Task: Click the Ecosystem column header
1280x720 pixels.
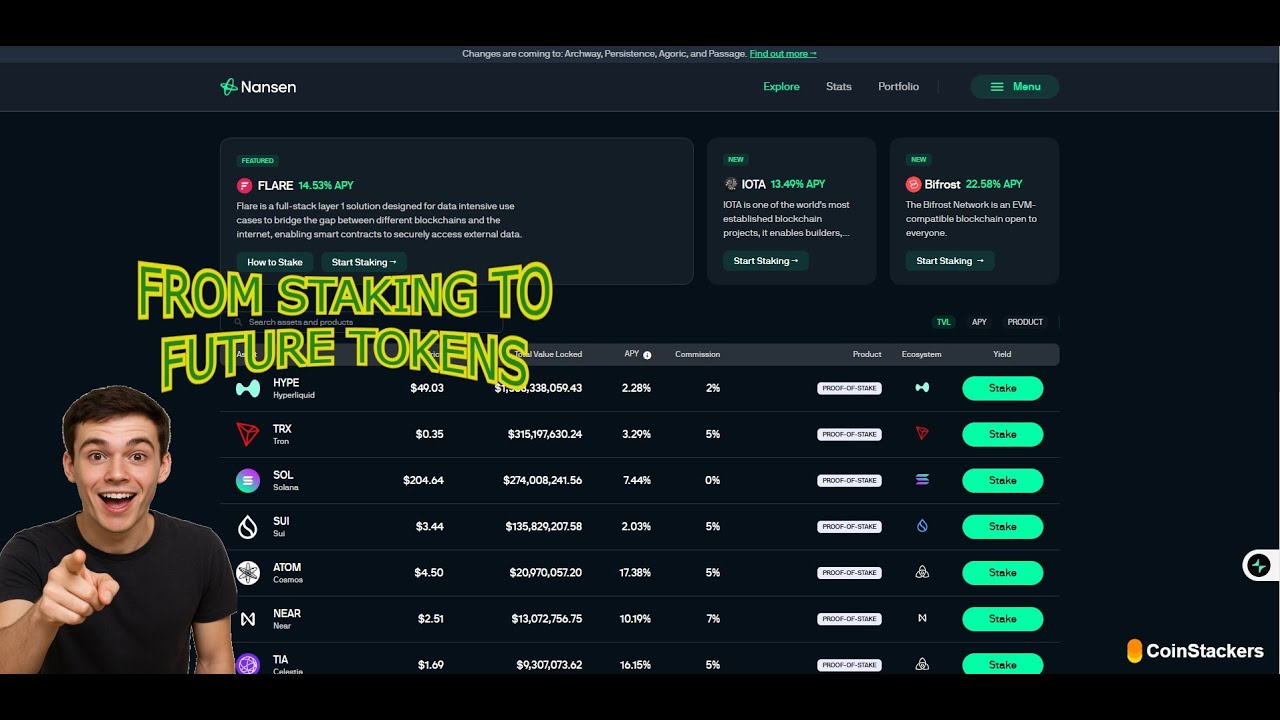Action: (921, 354)
